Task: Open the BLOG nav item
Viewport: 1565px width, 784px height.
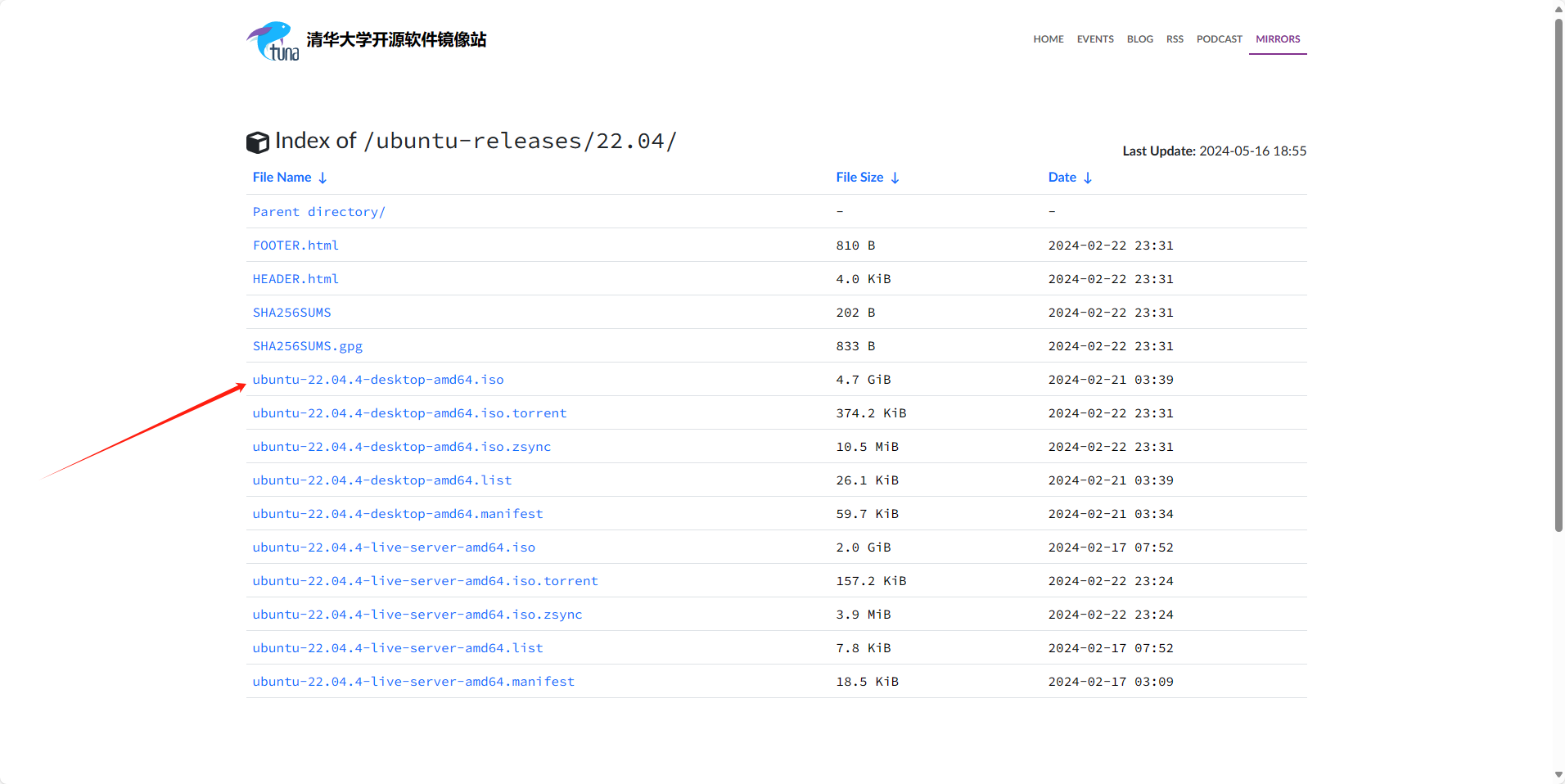Action: pyautogui.click(x=1139, y=39)
